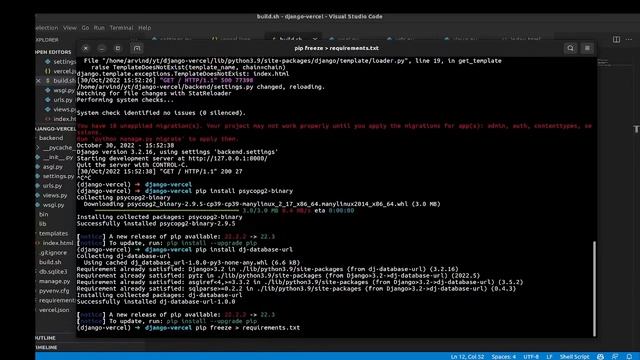Split the VS Code editor
Image resolution: width=640 pixels, height=360 pixels.
pos(616,39)
